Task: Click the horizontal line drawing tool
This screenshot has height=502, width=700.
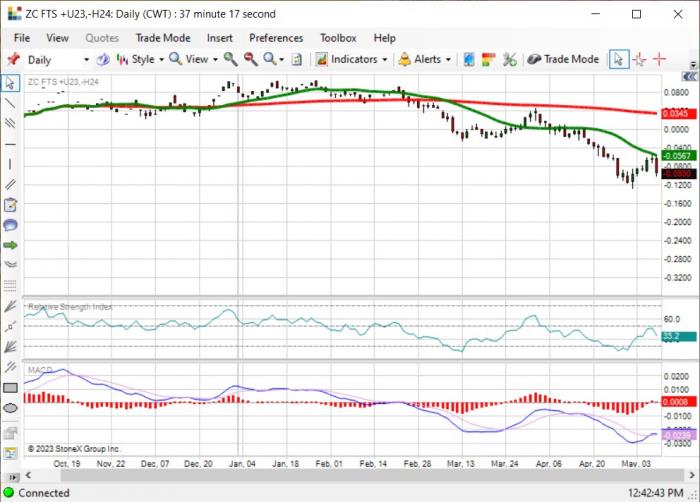Action: click(10, 144)
